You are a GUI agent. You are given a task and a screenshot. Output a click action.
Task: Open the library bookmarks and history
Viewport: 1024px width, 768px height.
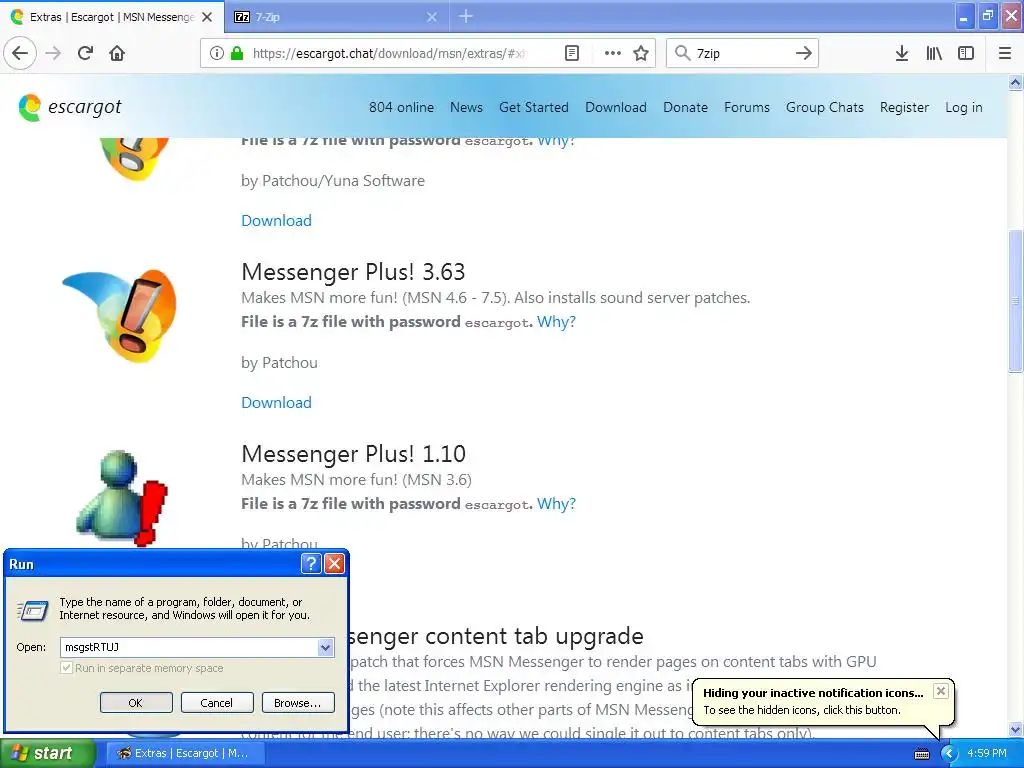point(934,53)
